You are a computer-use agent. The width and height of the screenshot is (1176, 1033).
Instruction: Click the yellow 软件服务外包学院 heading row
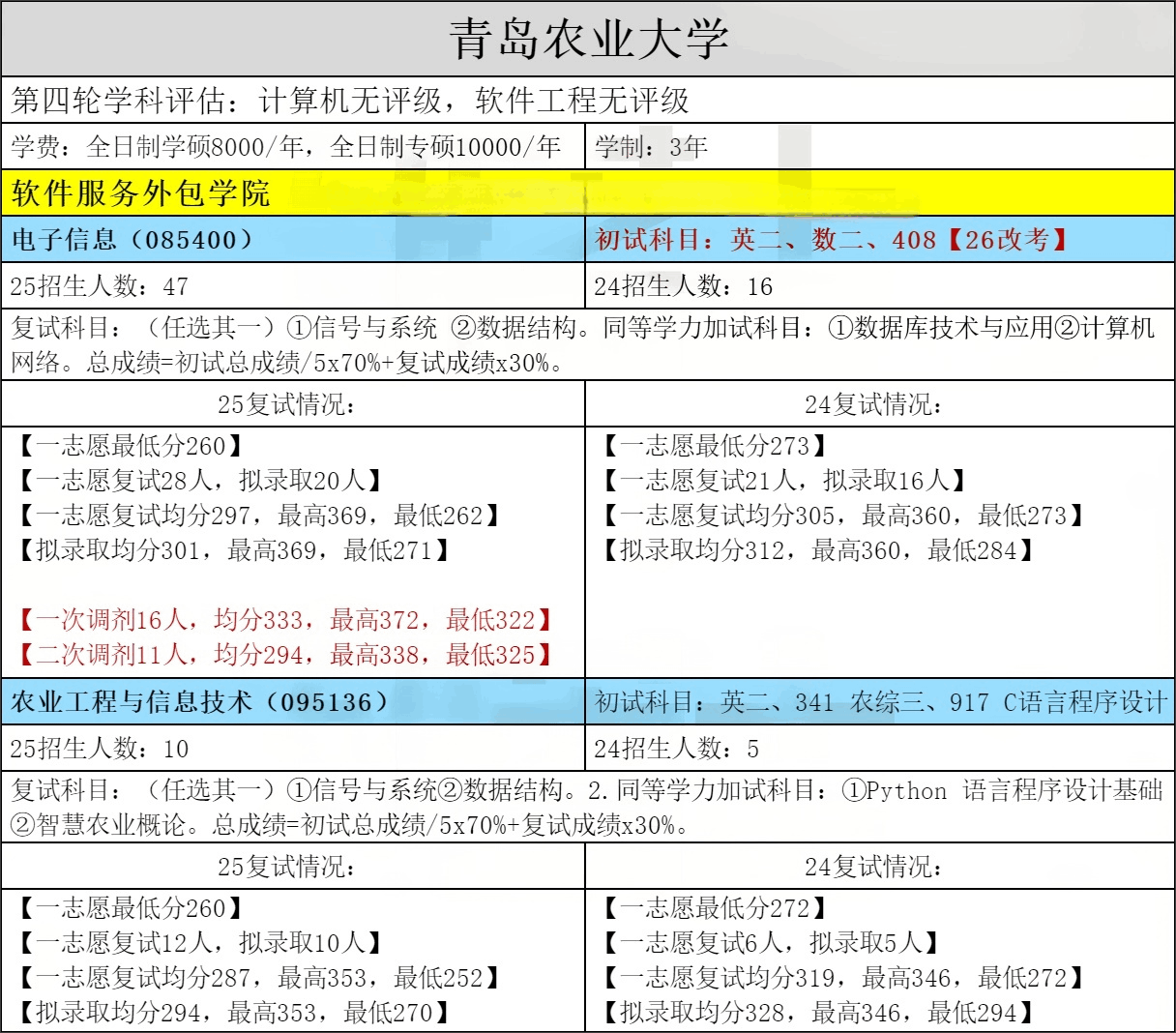point(141,193)
